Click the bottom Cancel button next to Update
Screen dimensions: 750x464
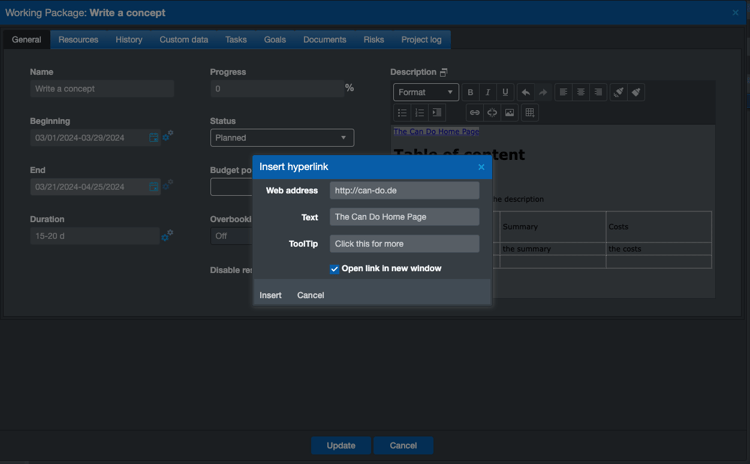pos(403,445)
